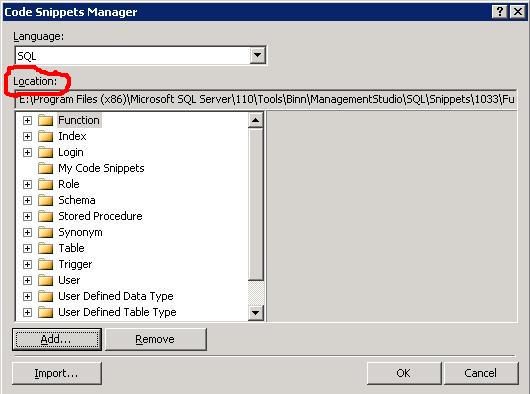Click the User folder icon
530x394 pixels.
pos(45,280)
